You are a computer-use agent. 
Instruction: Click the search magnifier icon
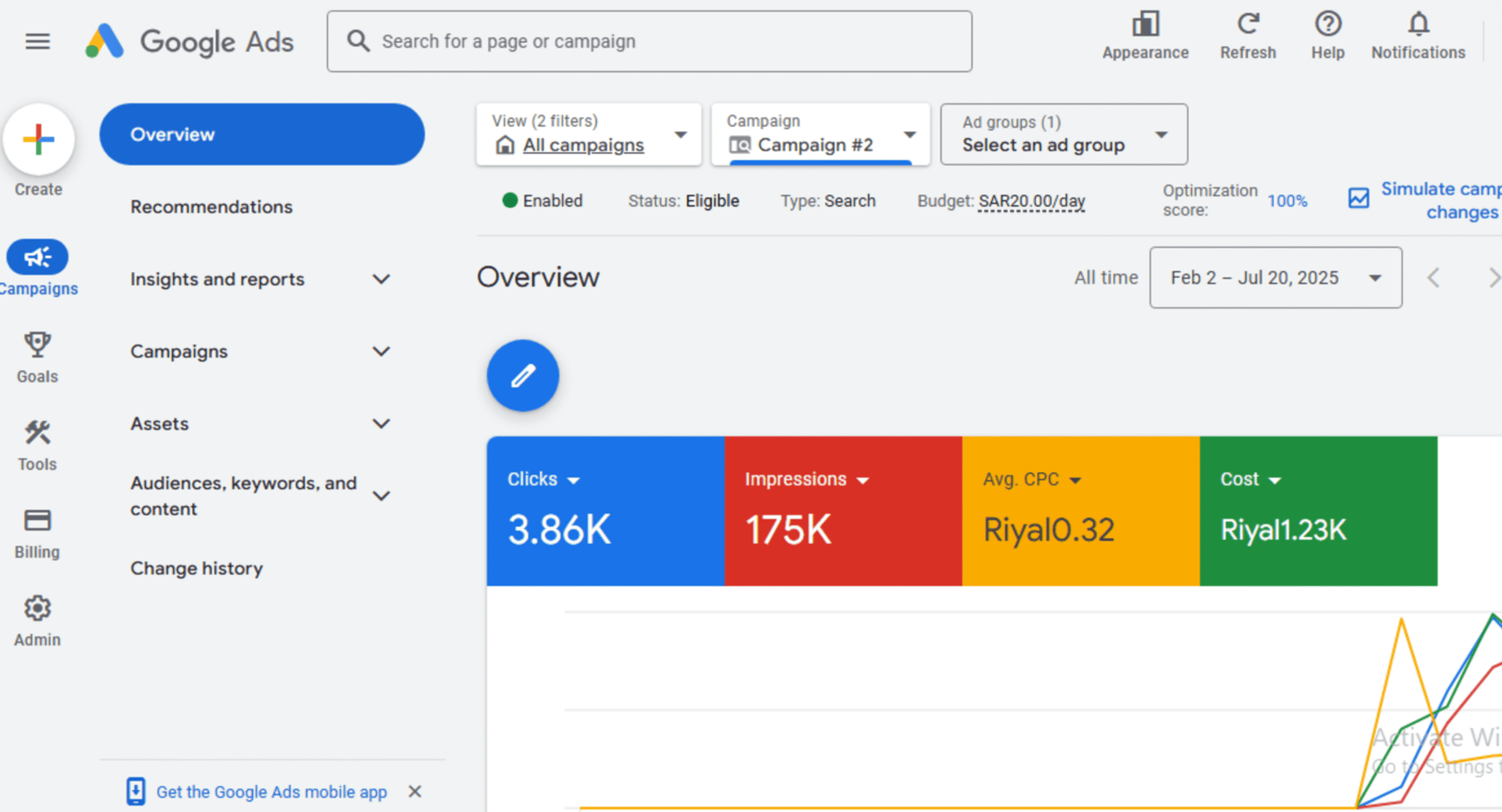tap(358, 41)
